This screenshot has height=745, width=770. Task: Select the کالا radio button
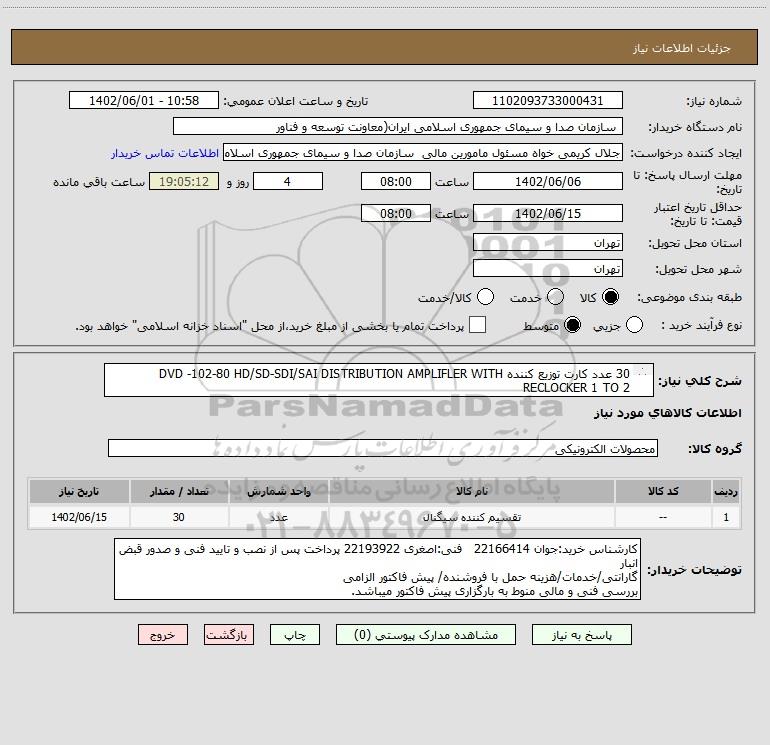coord(610,297)
